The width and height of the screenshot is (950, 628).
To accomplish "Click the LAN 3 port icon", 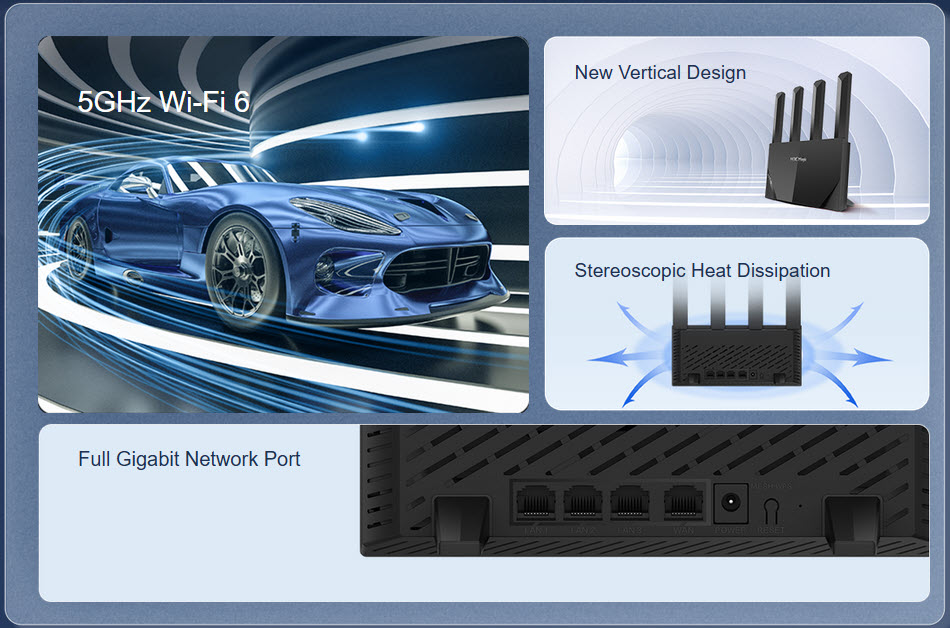I will coord(630,502).
